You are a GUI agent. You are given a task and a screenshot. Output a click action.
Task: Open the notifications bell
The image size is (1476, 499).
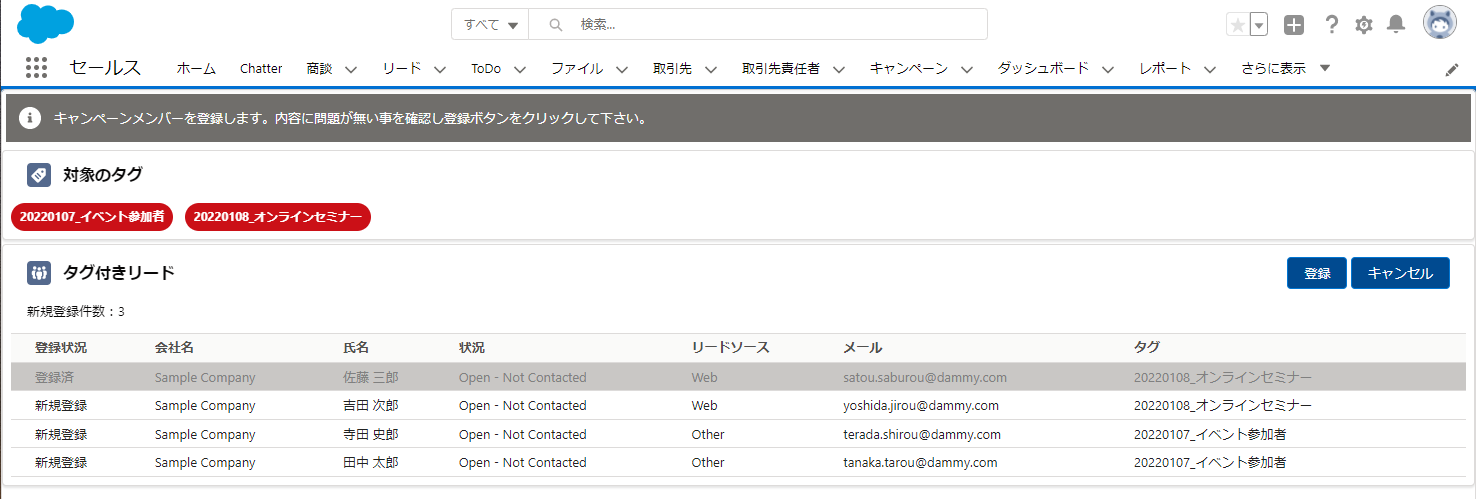click(1396, 25)
